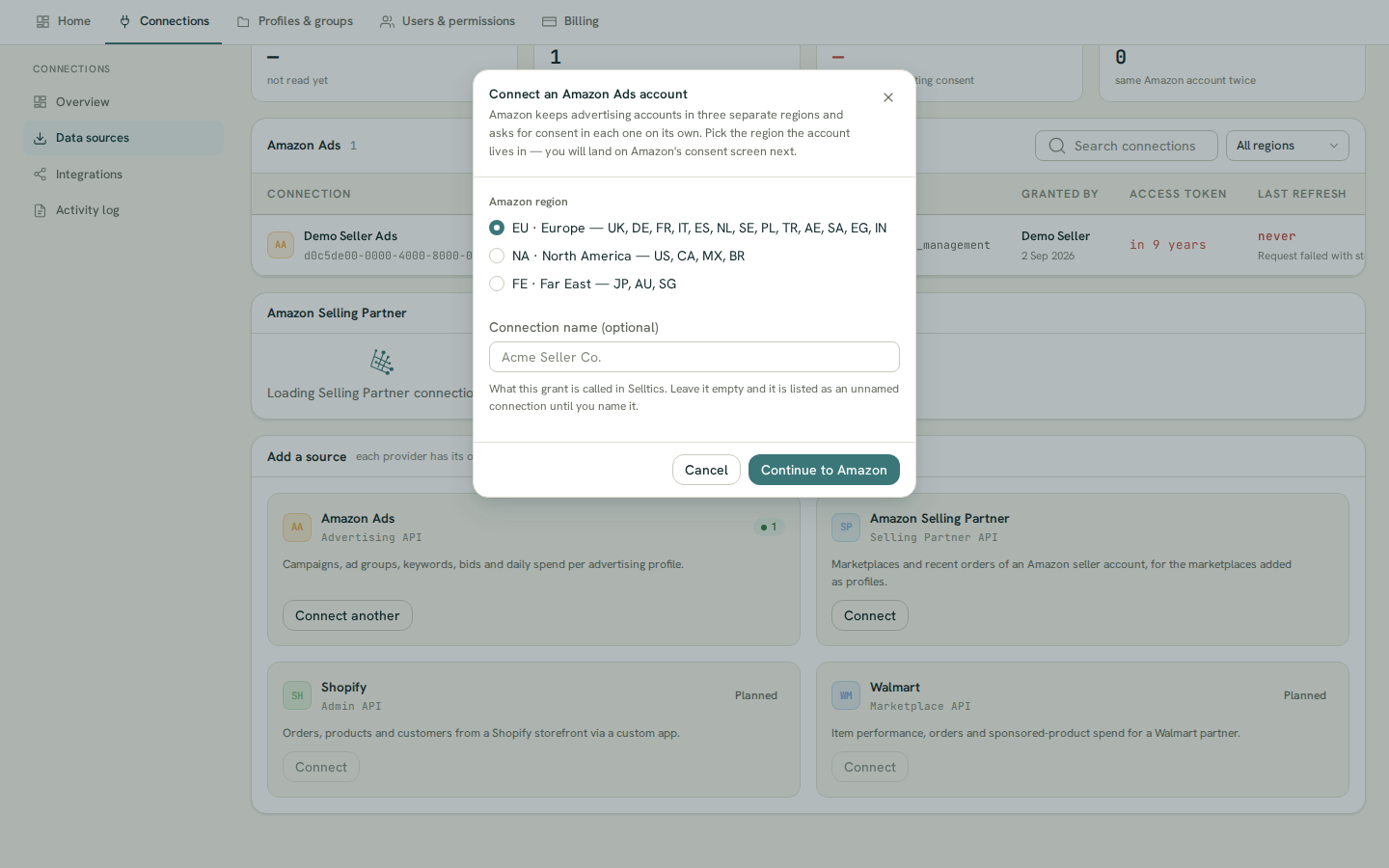
Task: Click the WM Walmart icon
Action: click(x=846, y=695)
